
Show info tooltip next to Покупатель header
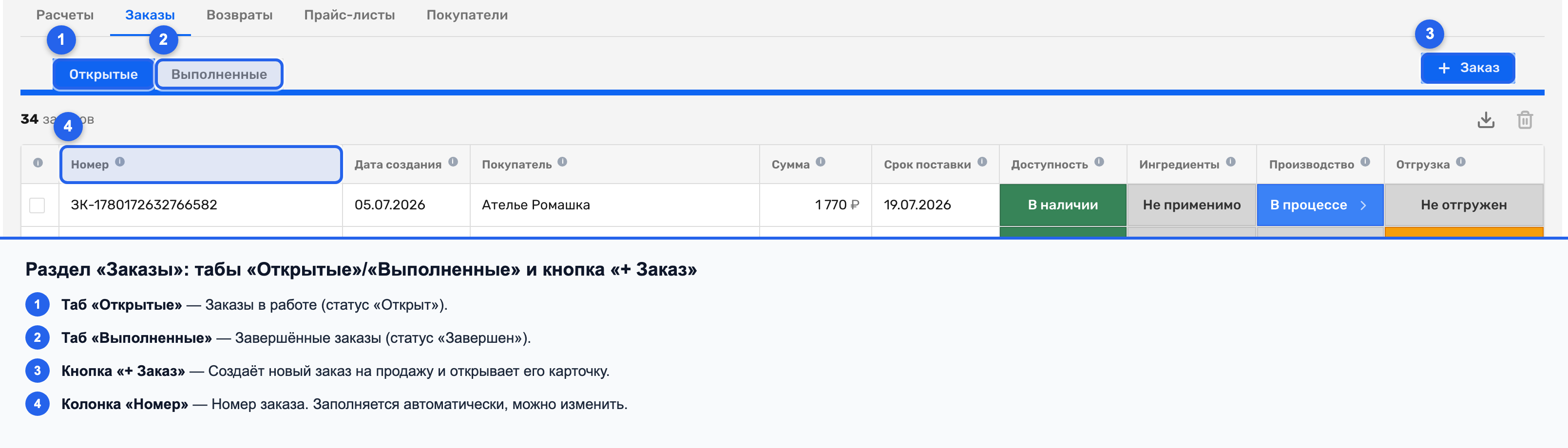click(562, 162)
